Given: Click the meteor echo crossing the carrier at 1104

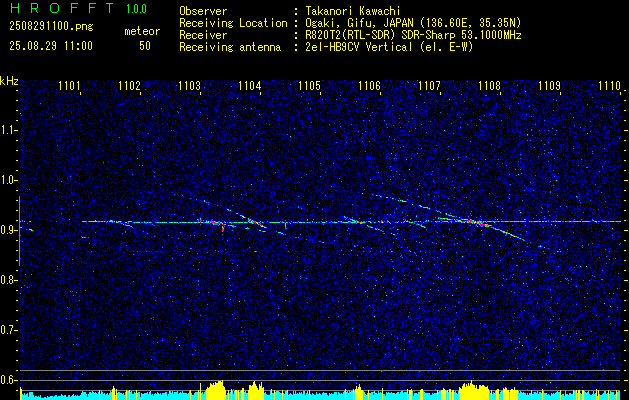Looking at the screenshot, I should click(x=255, y=222).
